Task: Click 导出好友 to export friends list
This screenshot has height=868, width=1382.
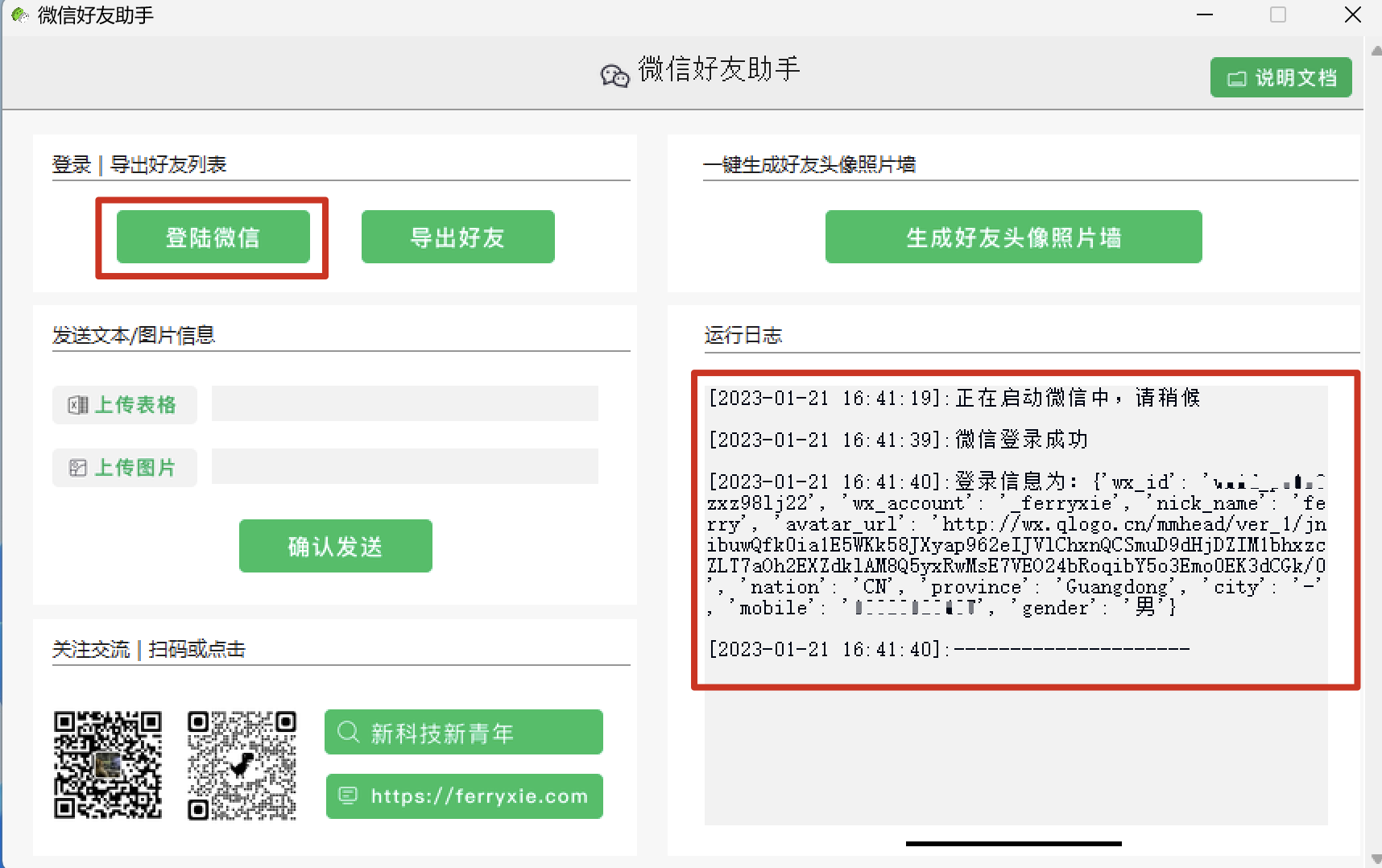Action: click(x=457, y=237)
